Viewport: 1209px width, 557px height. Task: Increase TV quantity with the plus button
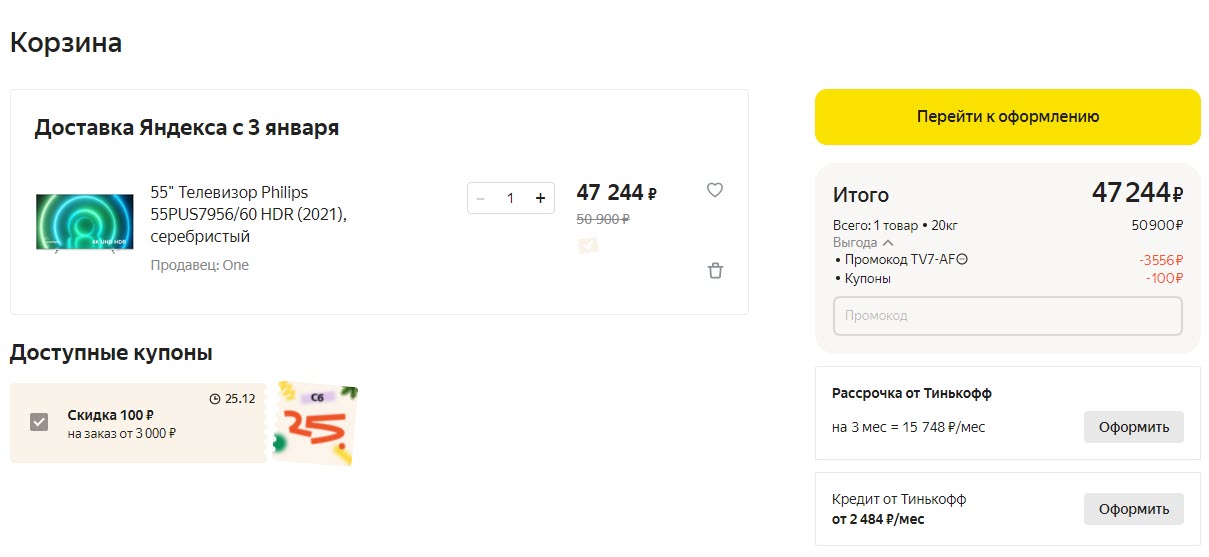[x=540, y=198]
